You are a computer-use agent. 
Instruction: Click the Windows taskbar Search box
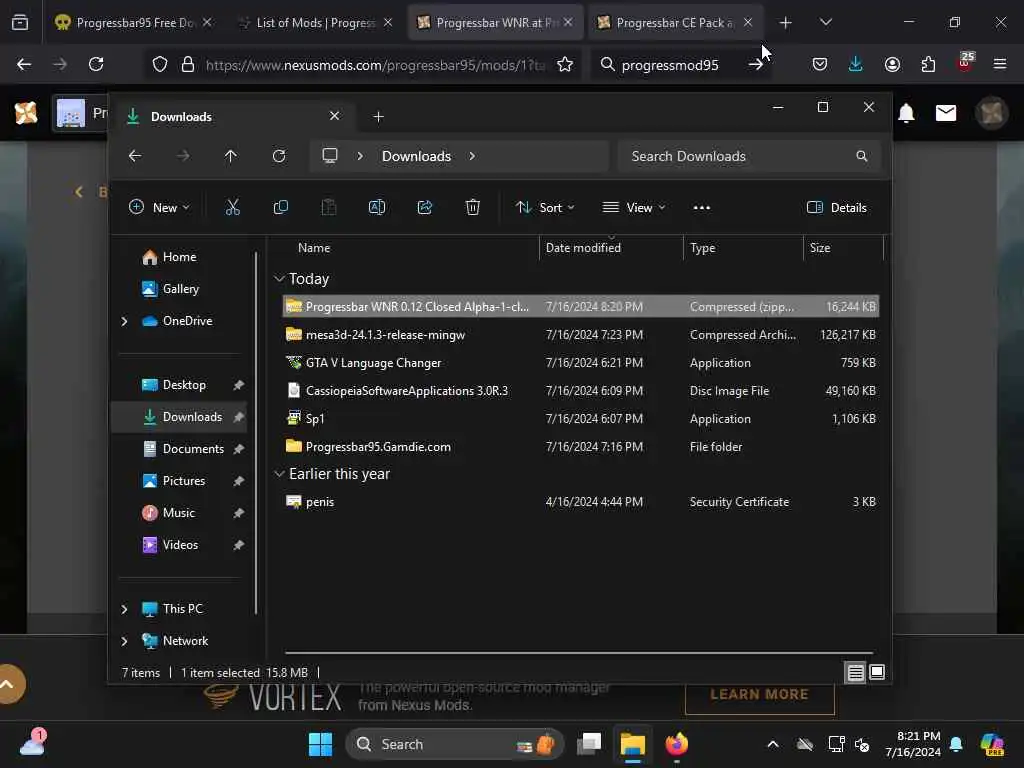pyautogui.click(x=454, y=744)
